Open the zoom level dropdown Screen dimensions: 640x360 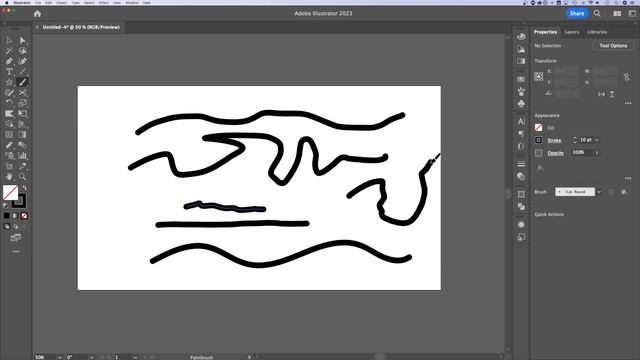click(x=60, y=357)
